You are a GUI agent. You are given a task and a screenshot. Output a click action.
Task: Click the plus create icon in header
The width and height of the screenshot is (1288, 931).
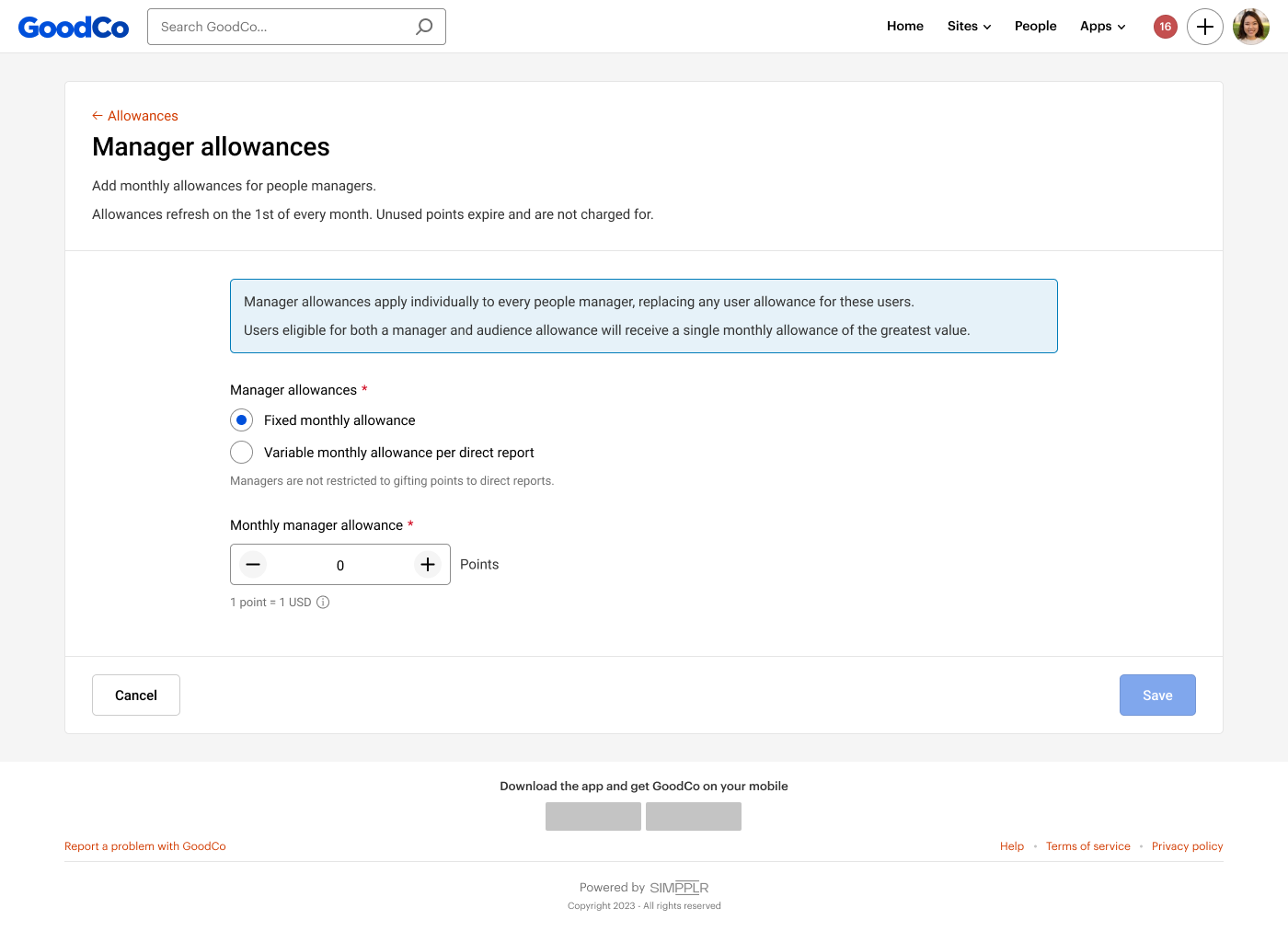(x=1204, y=27)
